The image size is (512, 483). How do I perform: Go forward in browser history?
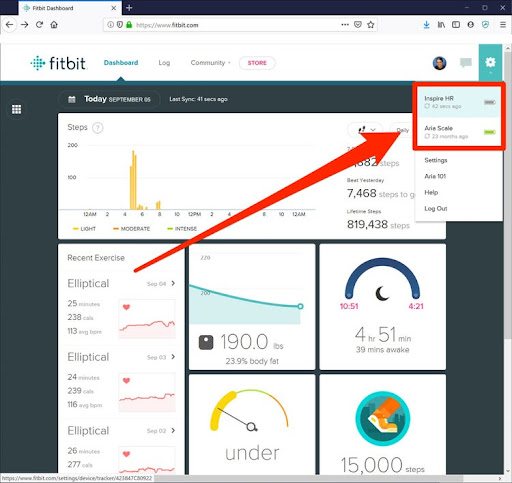tap(24, 25)
